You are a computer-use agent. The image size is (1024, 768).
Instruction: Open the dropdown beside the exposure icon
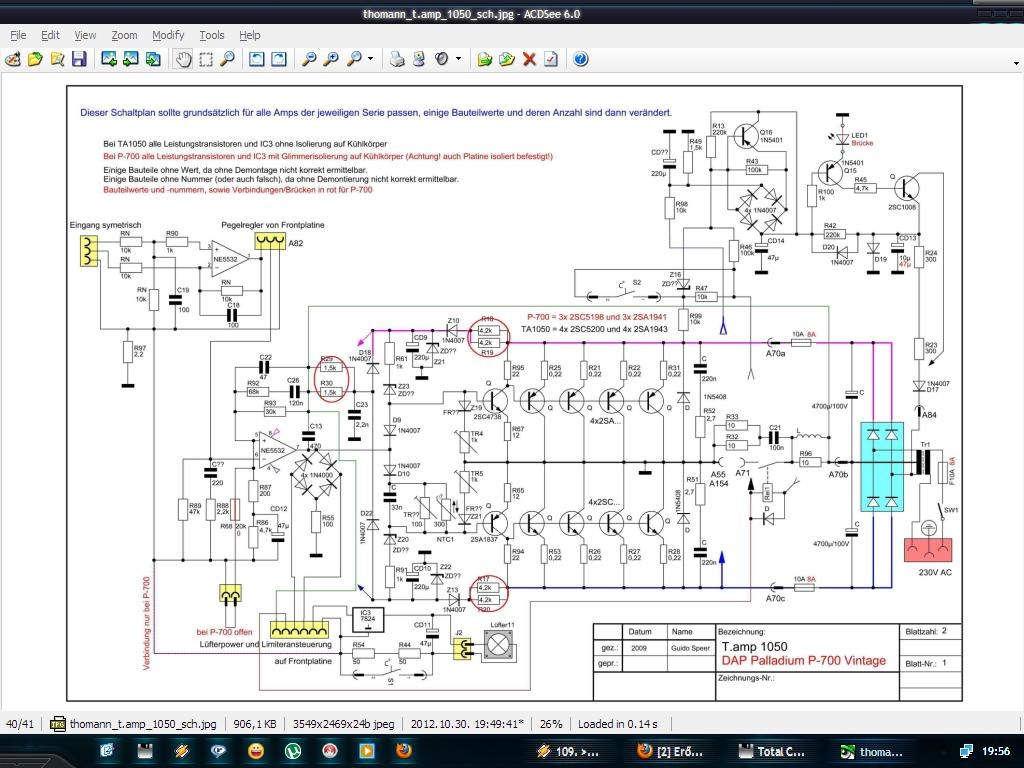[x=458, y=59]
